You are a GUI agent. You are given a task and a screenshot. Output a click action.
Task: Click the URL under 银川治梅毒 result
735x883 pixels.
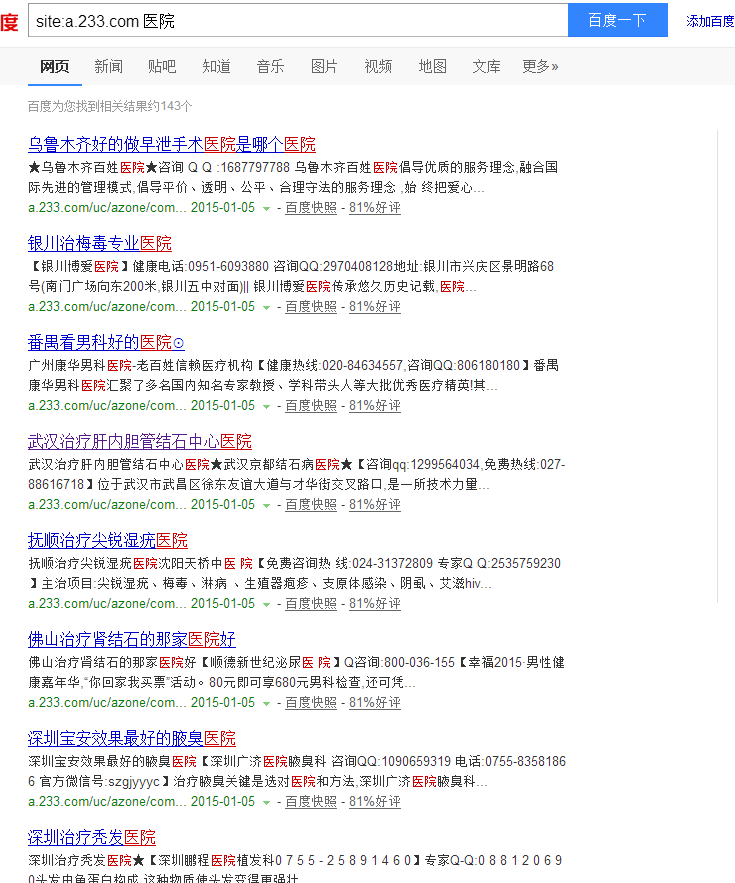(x=107, y=307)
